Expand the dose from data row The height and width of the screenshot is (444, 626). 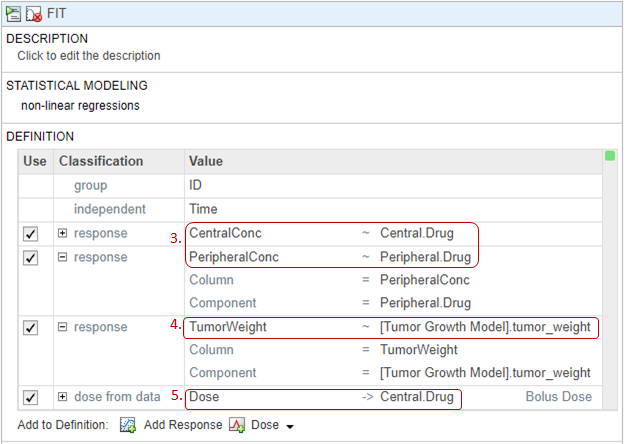pos(62,398)
